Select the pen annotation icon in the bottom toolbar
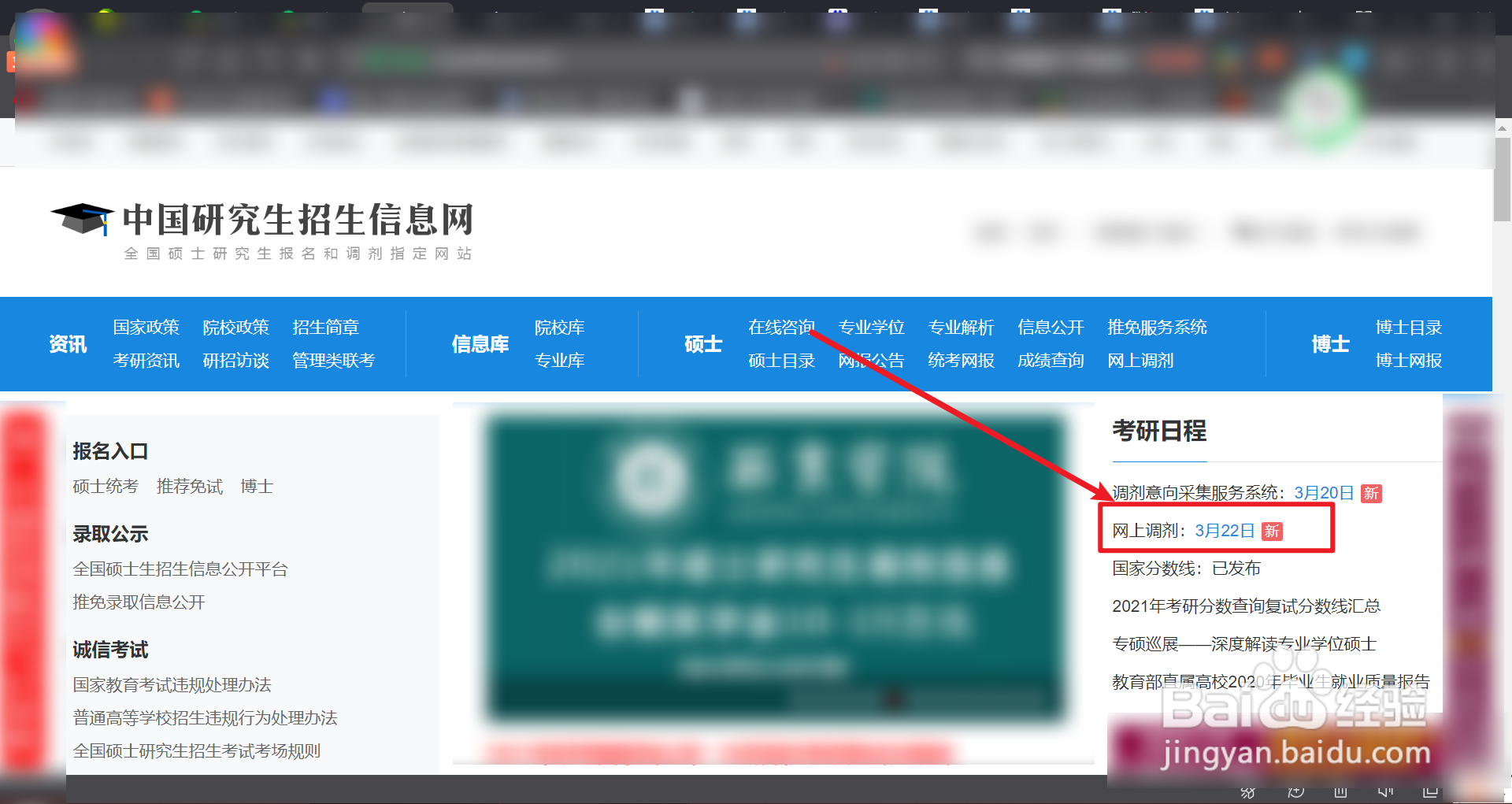The height and width of the screenshot is (804, 1512). pyautogui.click(x=1247, y=793)
